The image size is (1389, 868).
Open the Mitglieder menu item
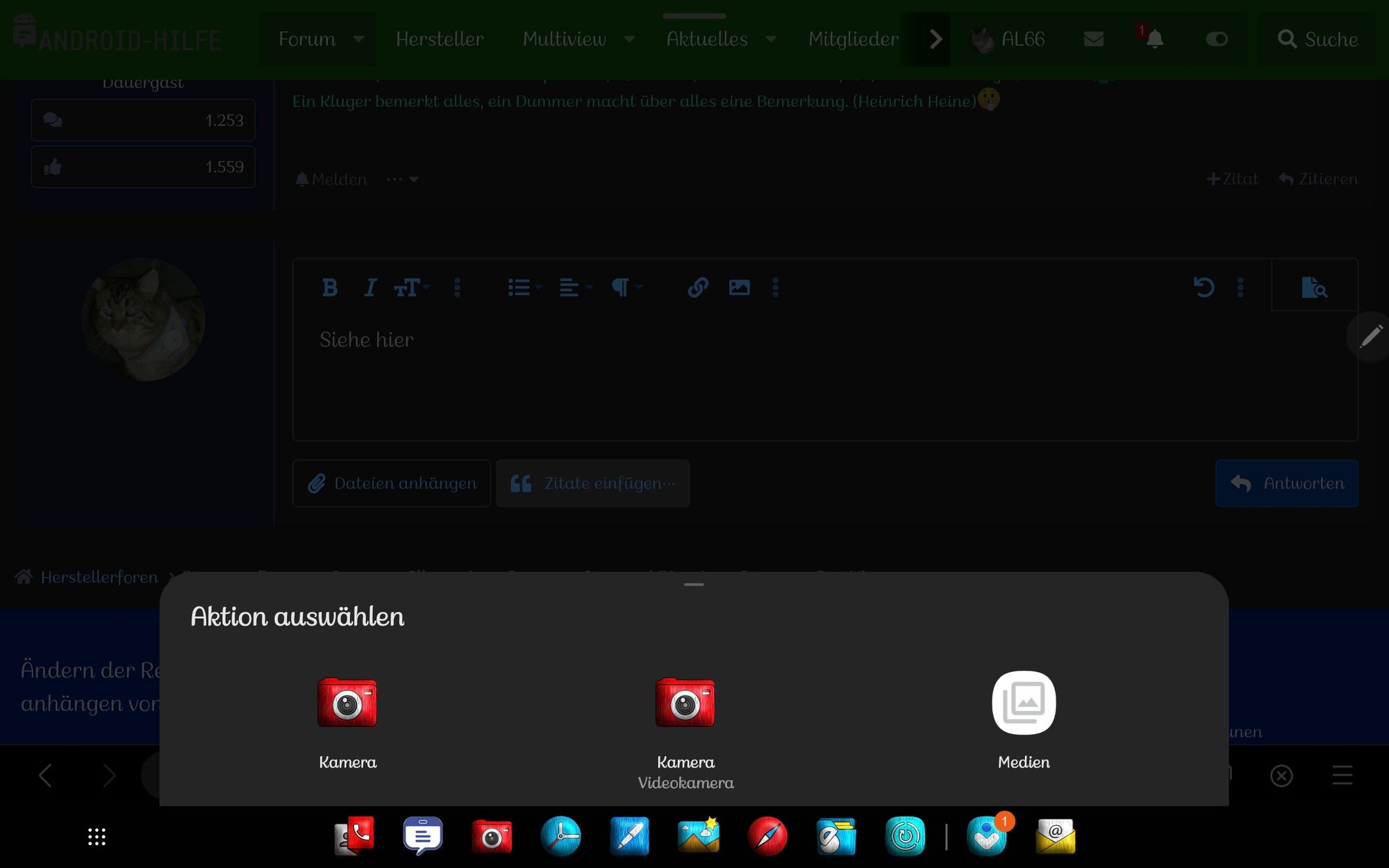[x=853, y=39]
